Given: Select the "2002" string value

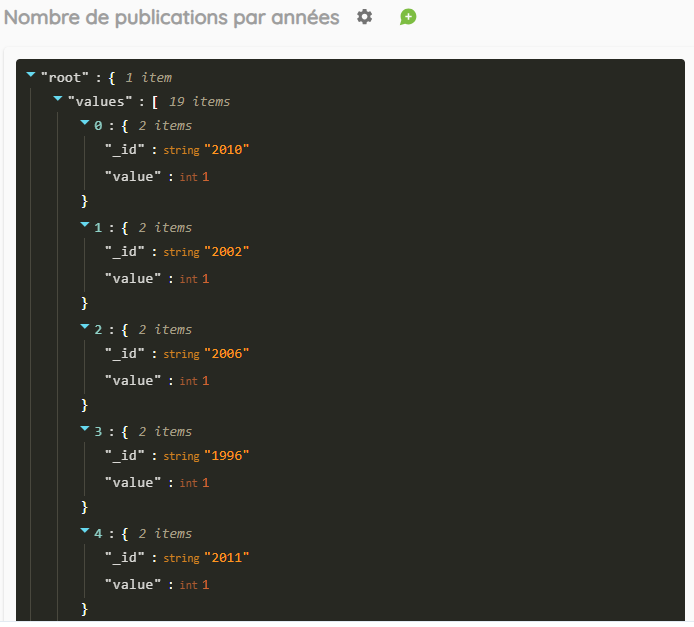Looking at the screenshot, I should pos(227,252).
